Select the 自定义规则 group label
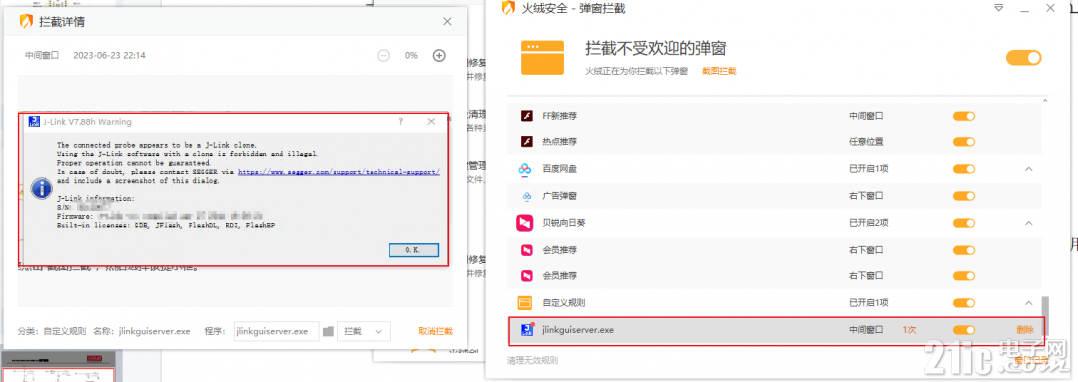 point(564,302)
